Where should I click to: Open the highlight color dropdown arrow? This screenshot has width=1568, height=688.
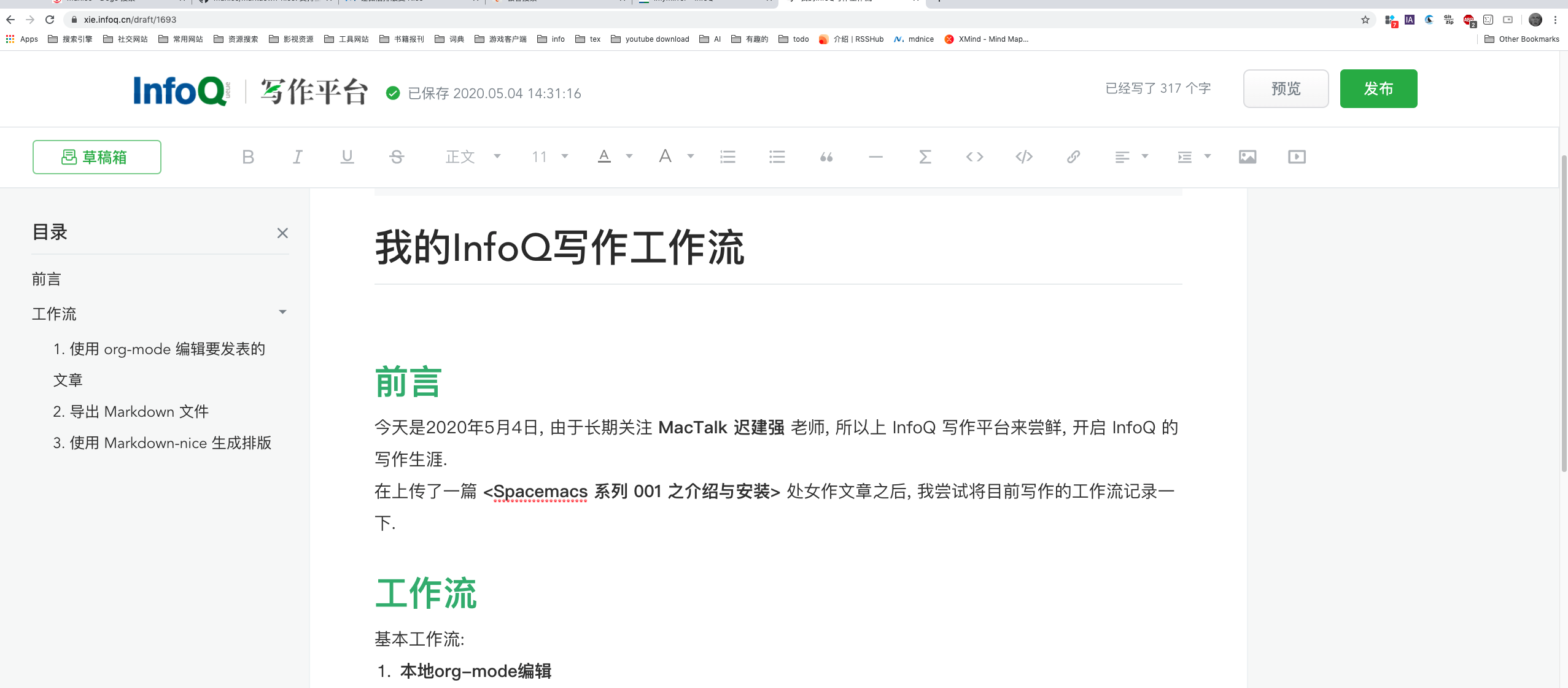point(691,157)
